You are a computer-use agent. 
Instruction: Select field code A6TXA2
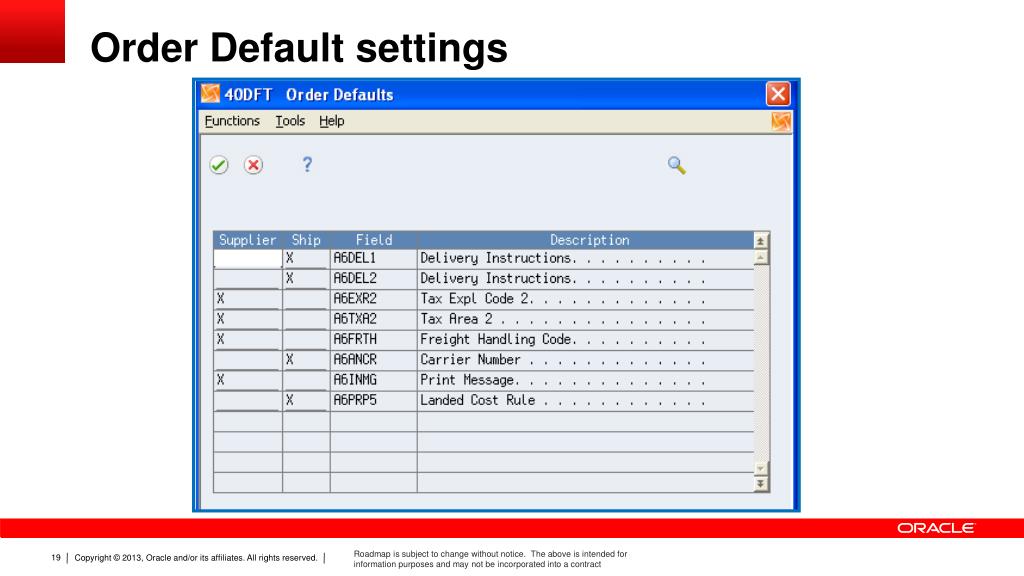pyautogui.click(x=355, y=319)
